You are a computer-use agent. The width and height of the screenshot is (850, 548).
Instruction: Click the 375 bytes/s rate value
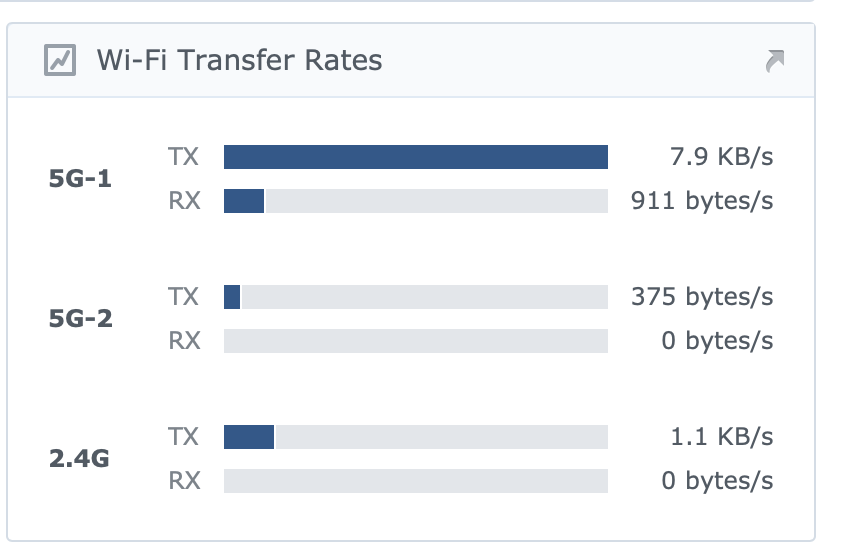[702, 297]
